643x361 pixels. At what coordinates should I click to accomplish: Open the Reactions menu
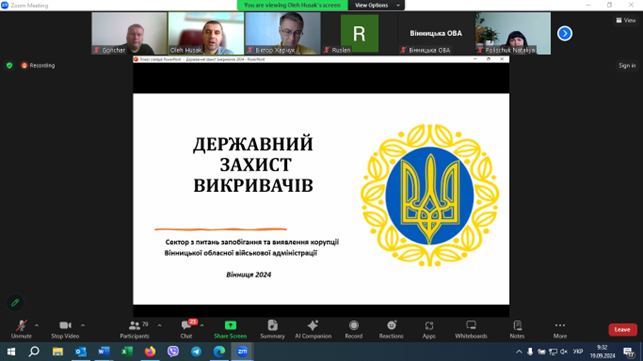coord(391,329)
